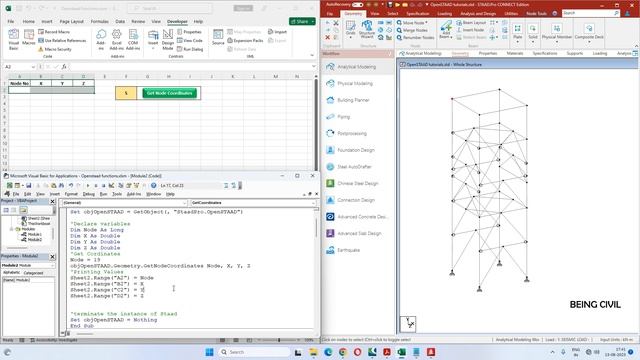Click Merge Nodes in STAAD ribbon
Image resolution: width=640 pixels, height=360 pixels.
pos(412,30)
